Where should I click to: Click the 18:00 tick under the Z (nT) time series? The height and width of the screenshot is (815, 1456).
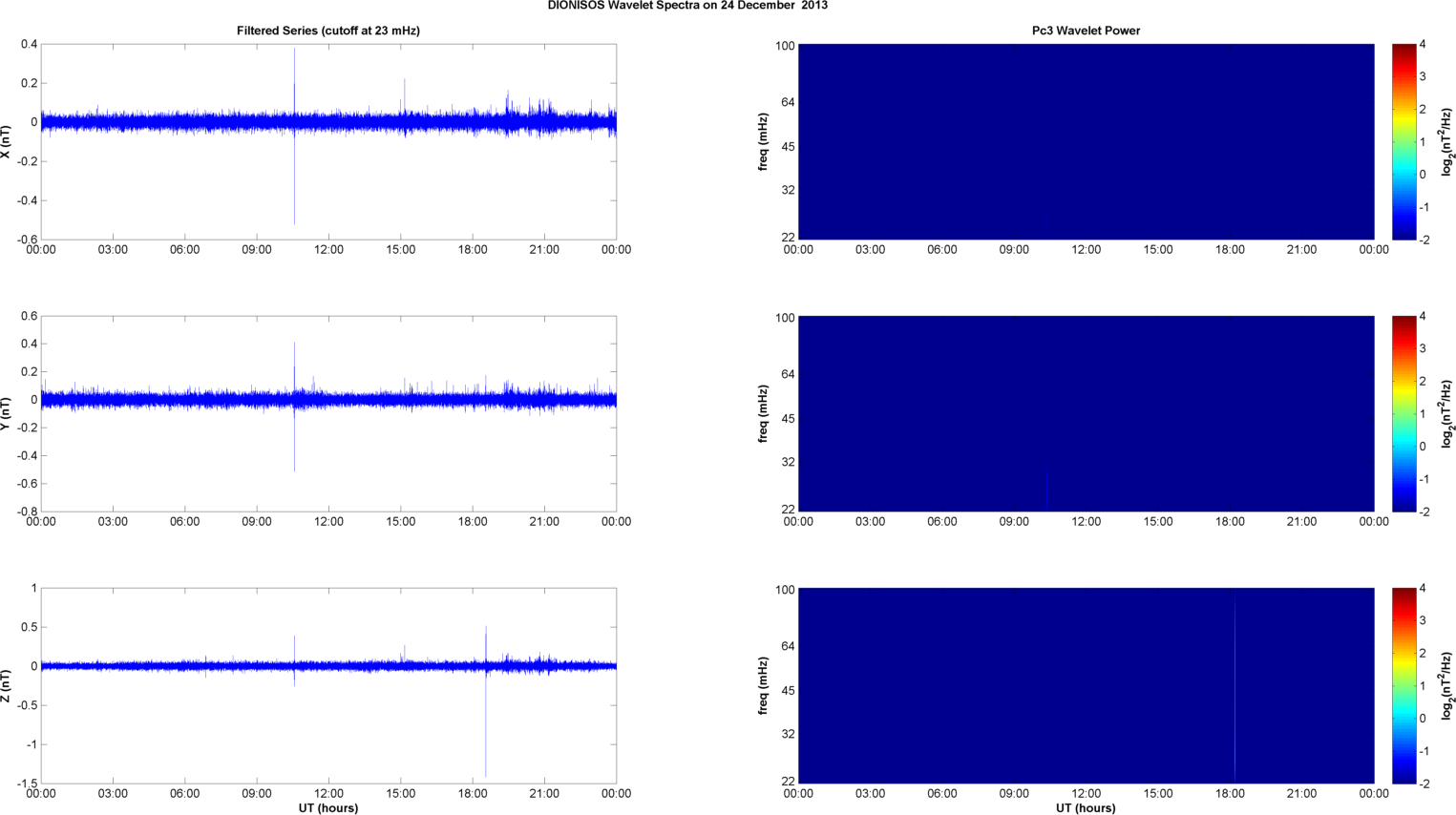click(x=473, y=794)
